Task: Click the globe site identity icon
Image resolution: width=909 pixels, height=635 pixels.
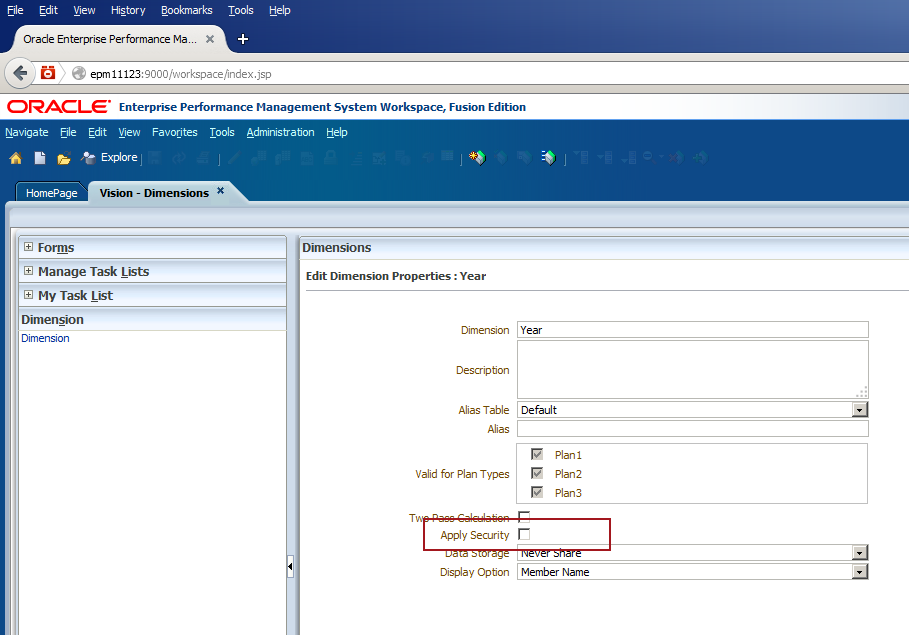Action: [79, 74]
